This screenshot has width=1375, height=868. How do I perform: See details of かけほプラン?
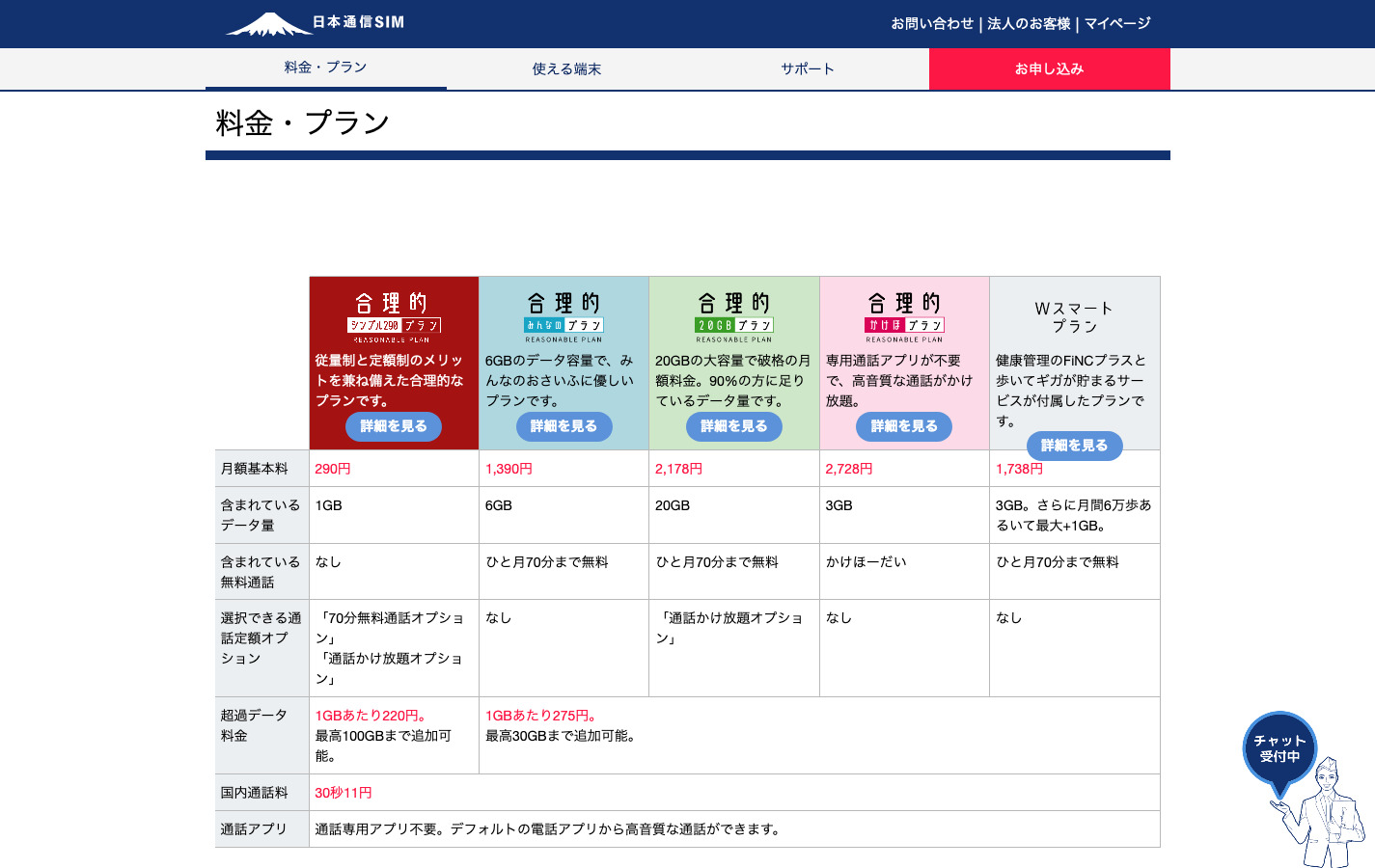coord(904,426)
